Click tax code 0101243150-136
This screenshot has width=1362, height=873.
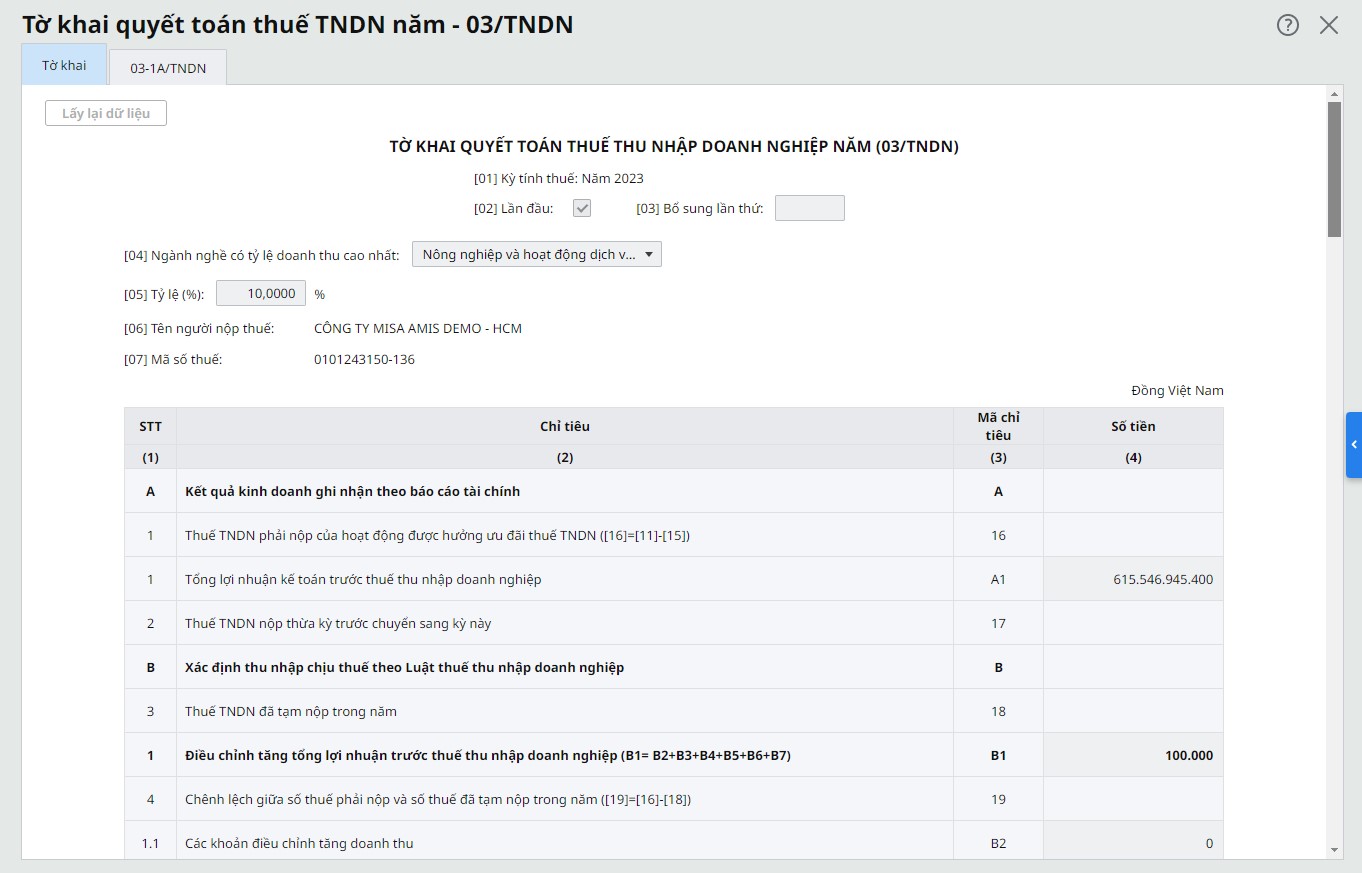pyautogui.click(x=364, y=359)
